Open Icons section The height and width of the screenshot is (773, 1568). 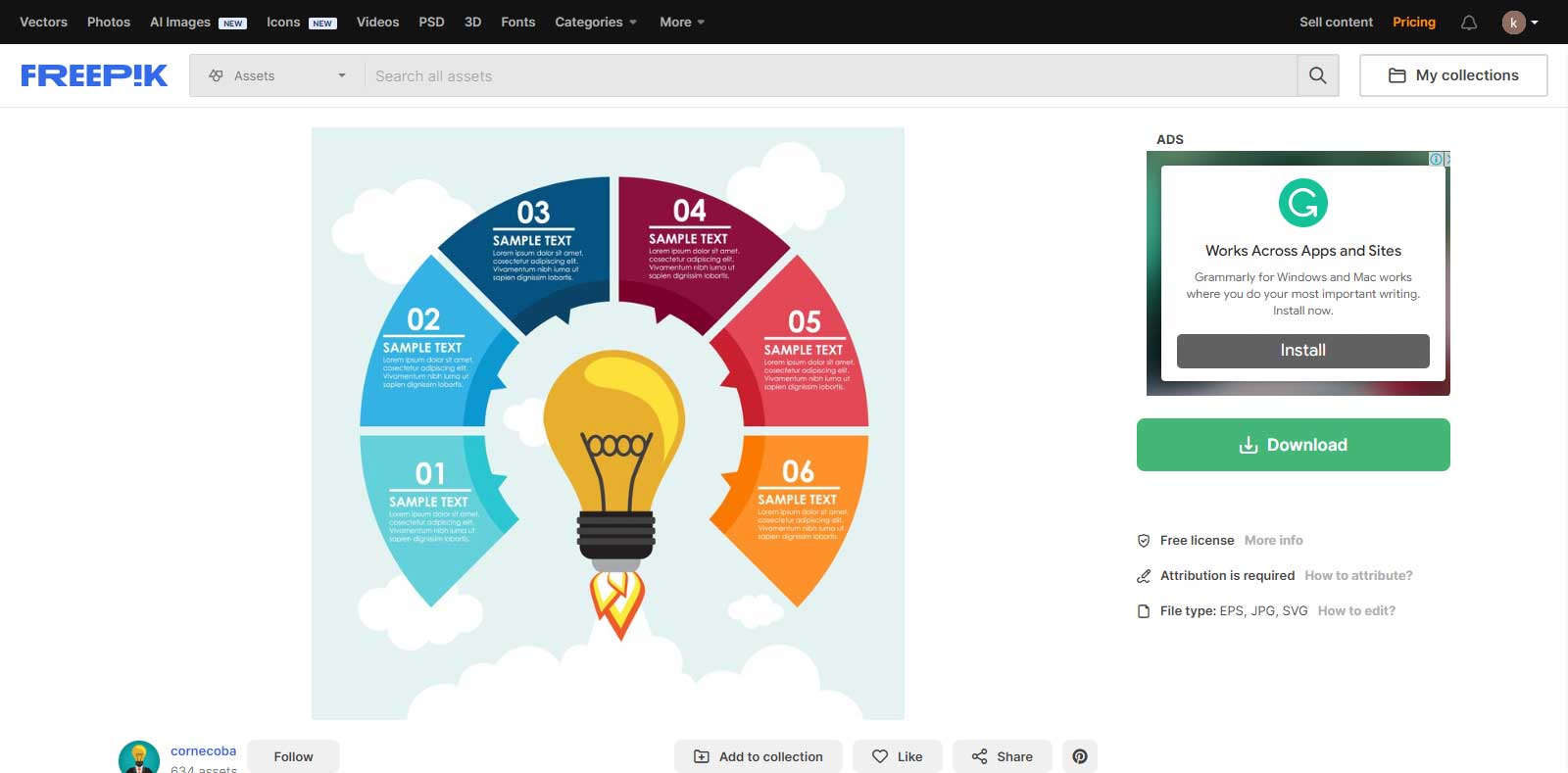click(x=301, y=22)
